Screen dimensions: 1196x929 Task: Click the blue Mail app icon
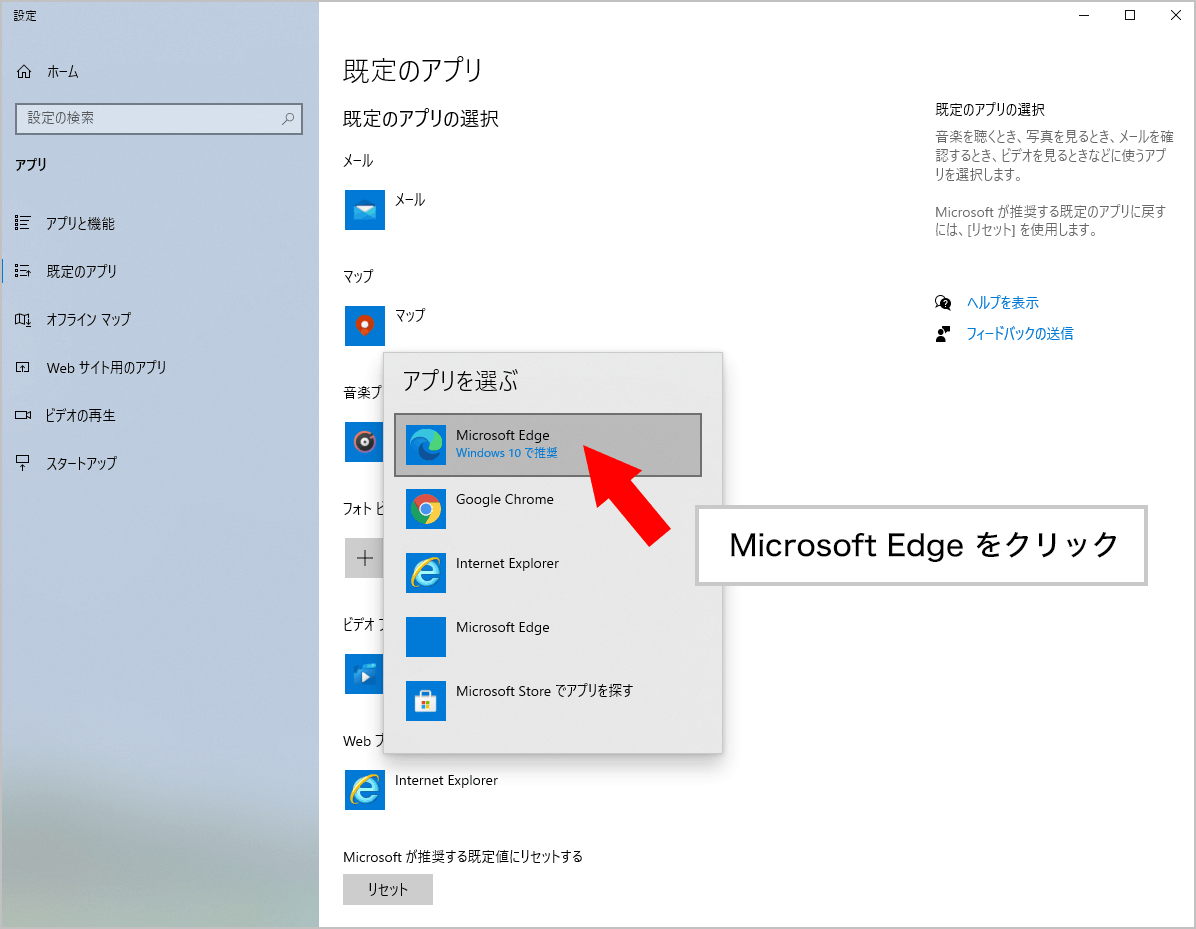(365, 210)
